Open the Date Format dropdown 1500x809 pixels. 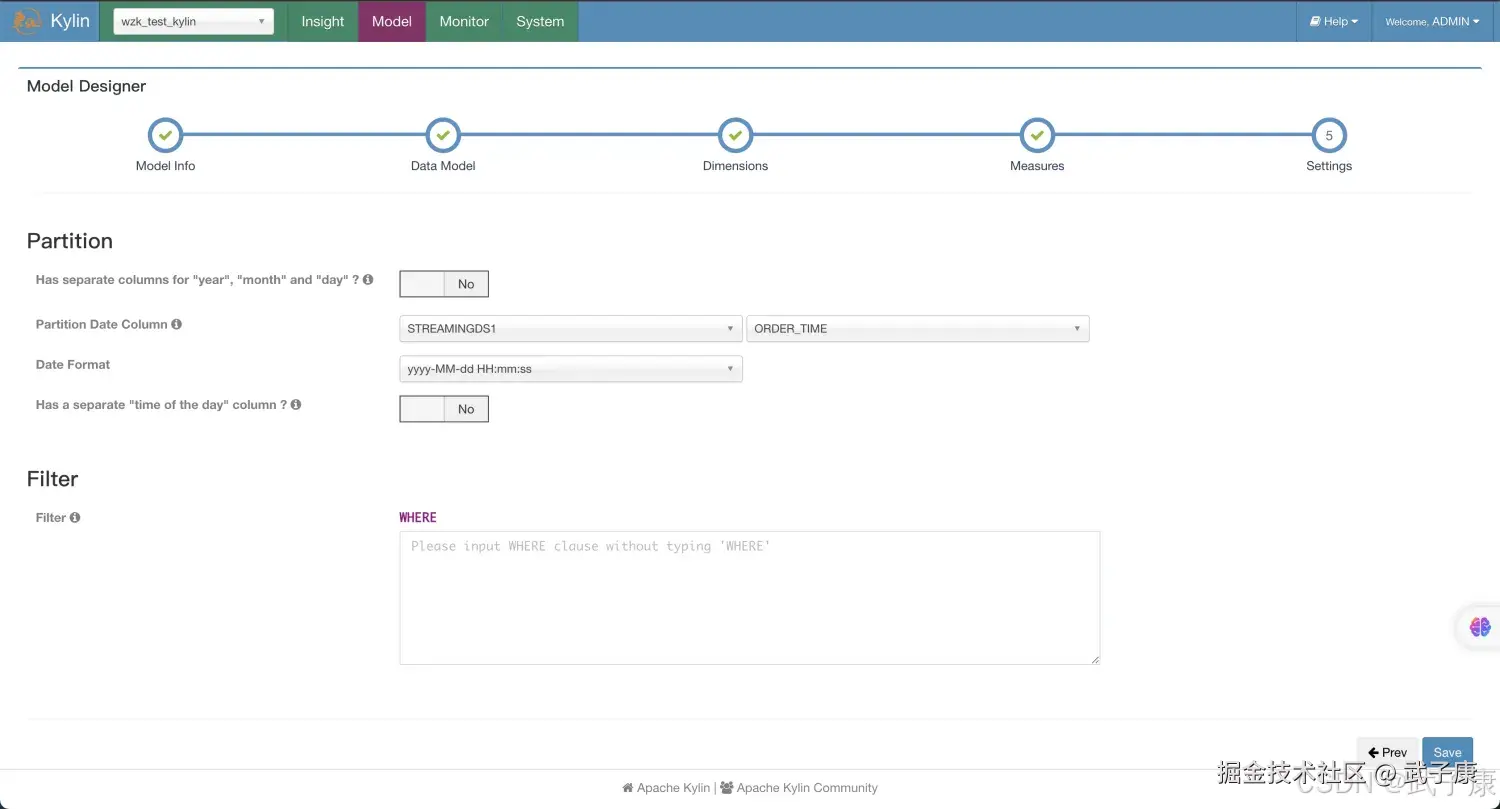pos(570,368)
